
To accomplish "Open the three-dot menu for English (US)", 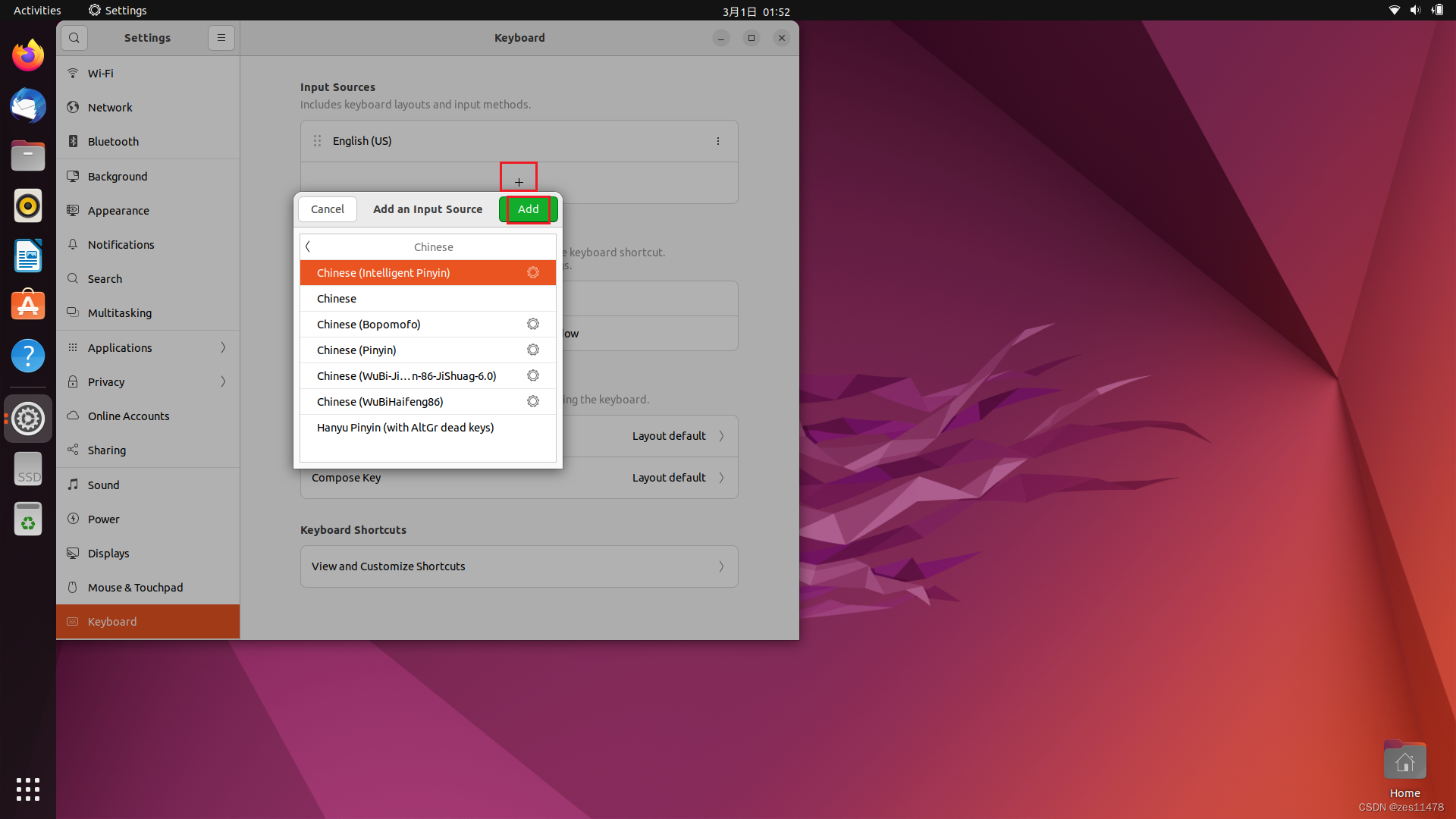I will [x=717, y=140].
